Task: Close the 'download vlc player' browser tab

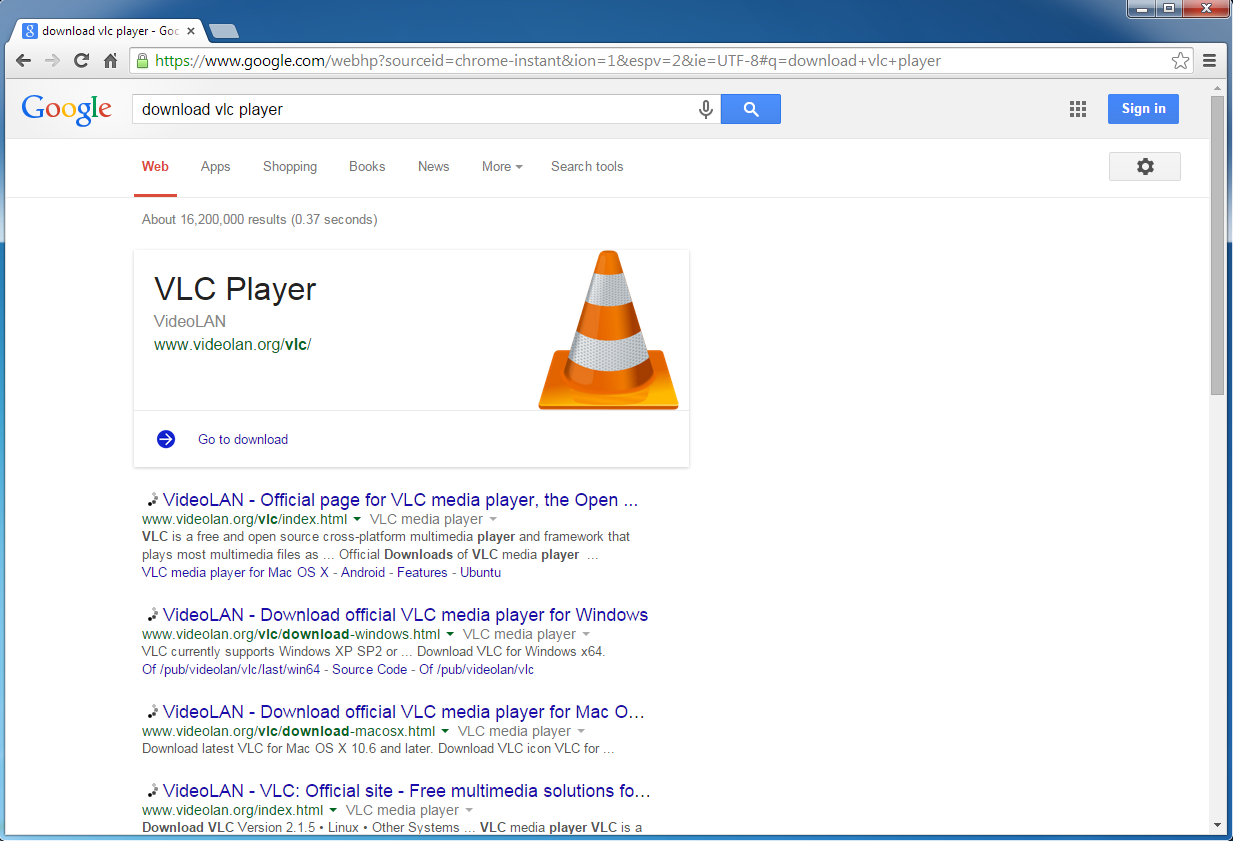Action: 191,31
